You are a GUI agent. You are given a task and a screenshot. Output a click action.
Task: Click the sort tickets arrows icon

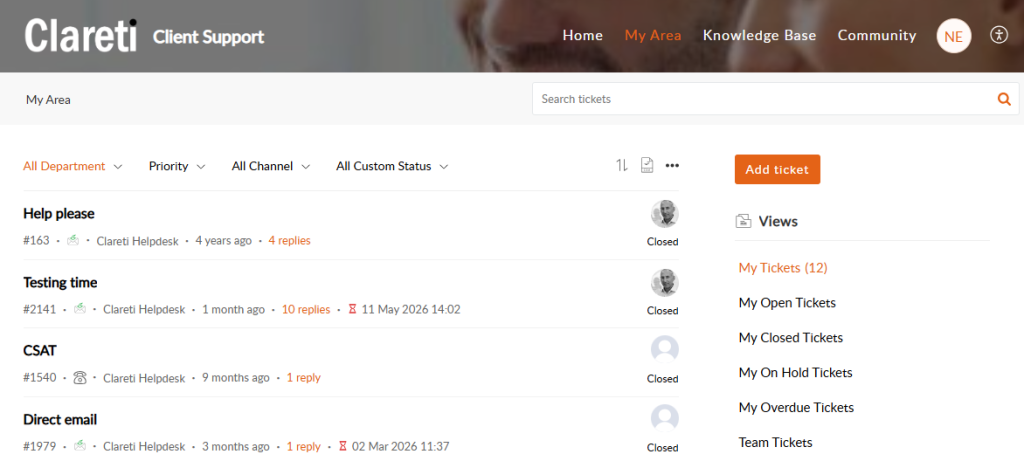621,165
